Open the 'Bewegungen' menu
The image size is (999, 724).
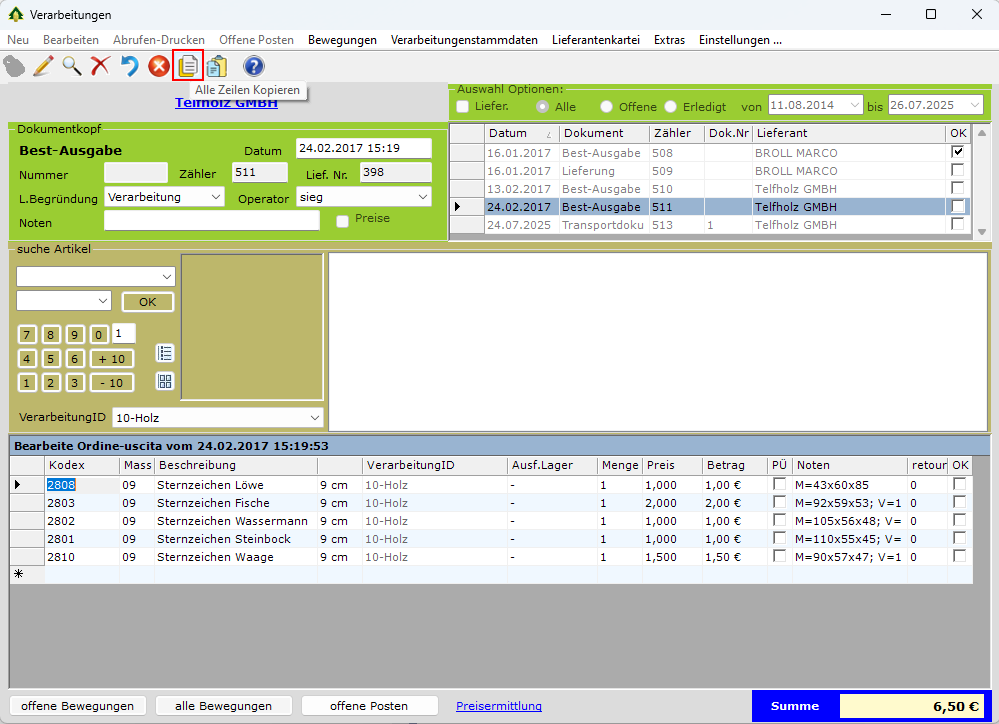[342, 40]
